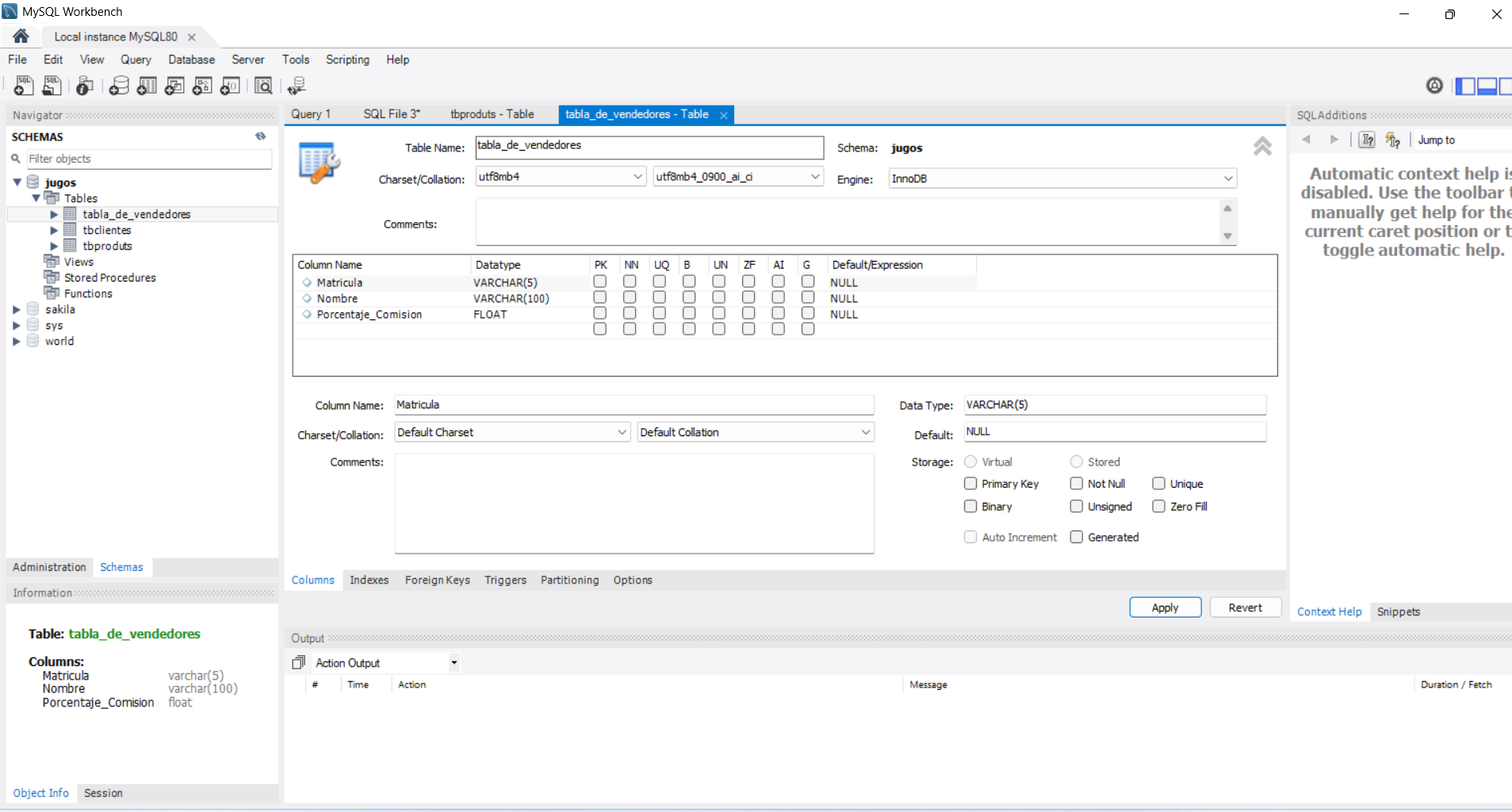Check the Primary Key checkbox
The width and height of the screenshot is (1512, 812).
[970, 483]
